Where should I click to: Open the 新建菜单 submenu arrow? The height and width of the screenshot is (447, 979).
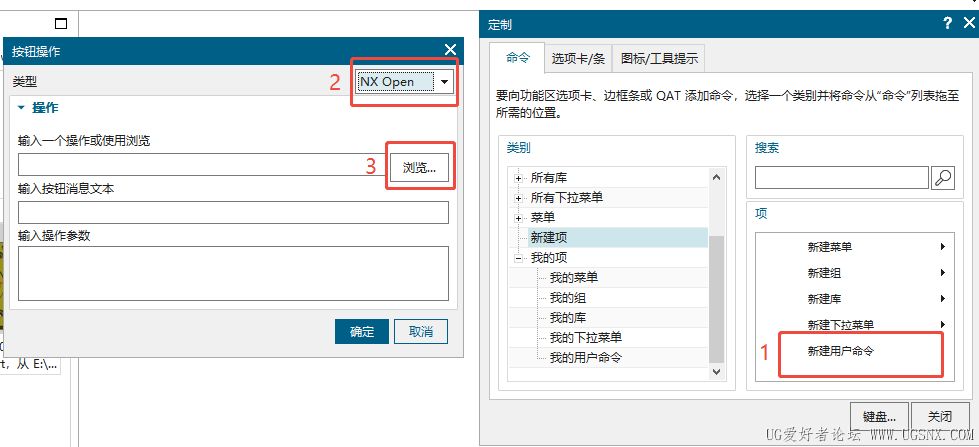coord(942,247)
